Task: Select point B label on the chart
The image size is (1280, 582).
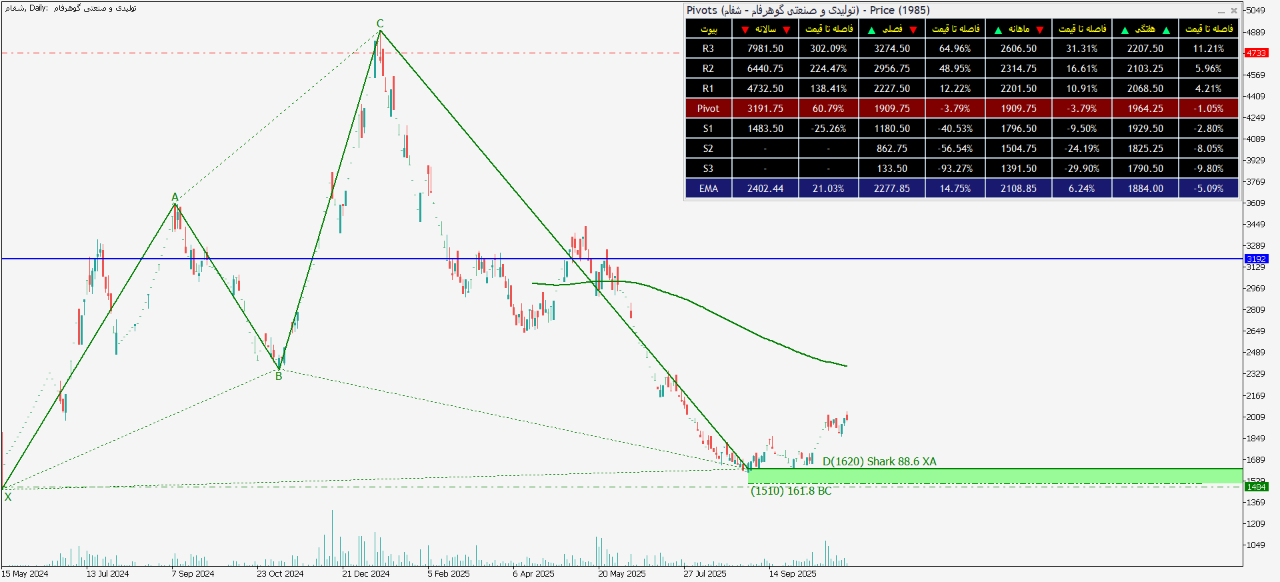Action: tap(279, 376)
